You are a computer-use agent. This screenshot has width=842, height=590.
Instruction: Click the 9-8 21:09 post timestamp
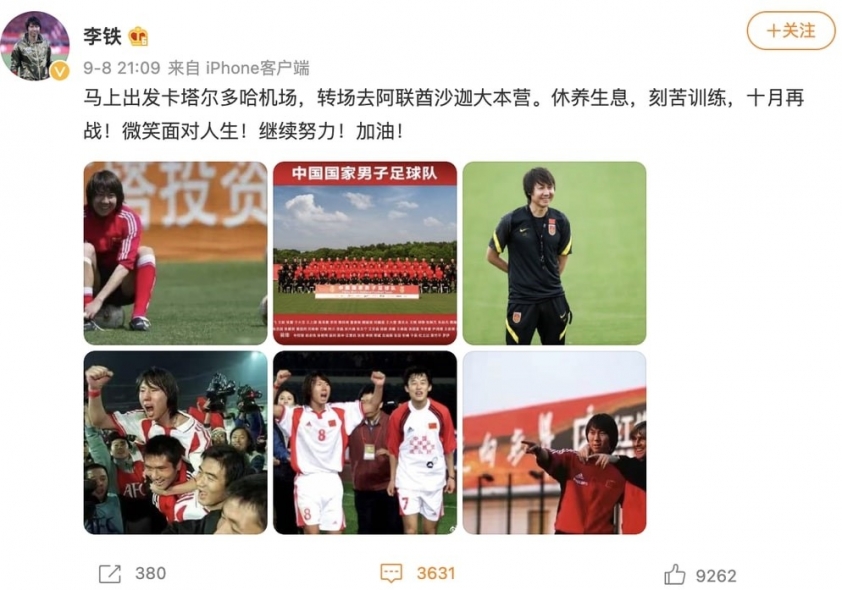pyautogui.click(x=122, y=68)
